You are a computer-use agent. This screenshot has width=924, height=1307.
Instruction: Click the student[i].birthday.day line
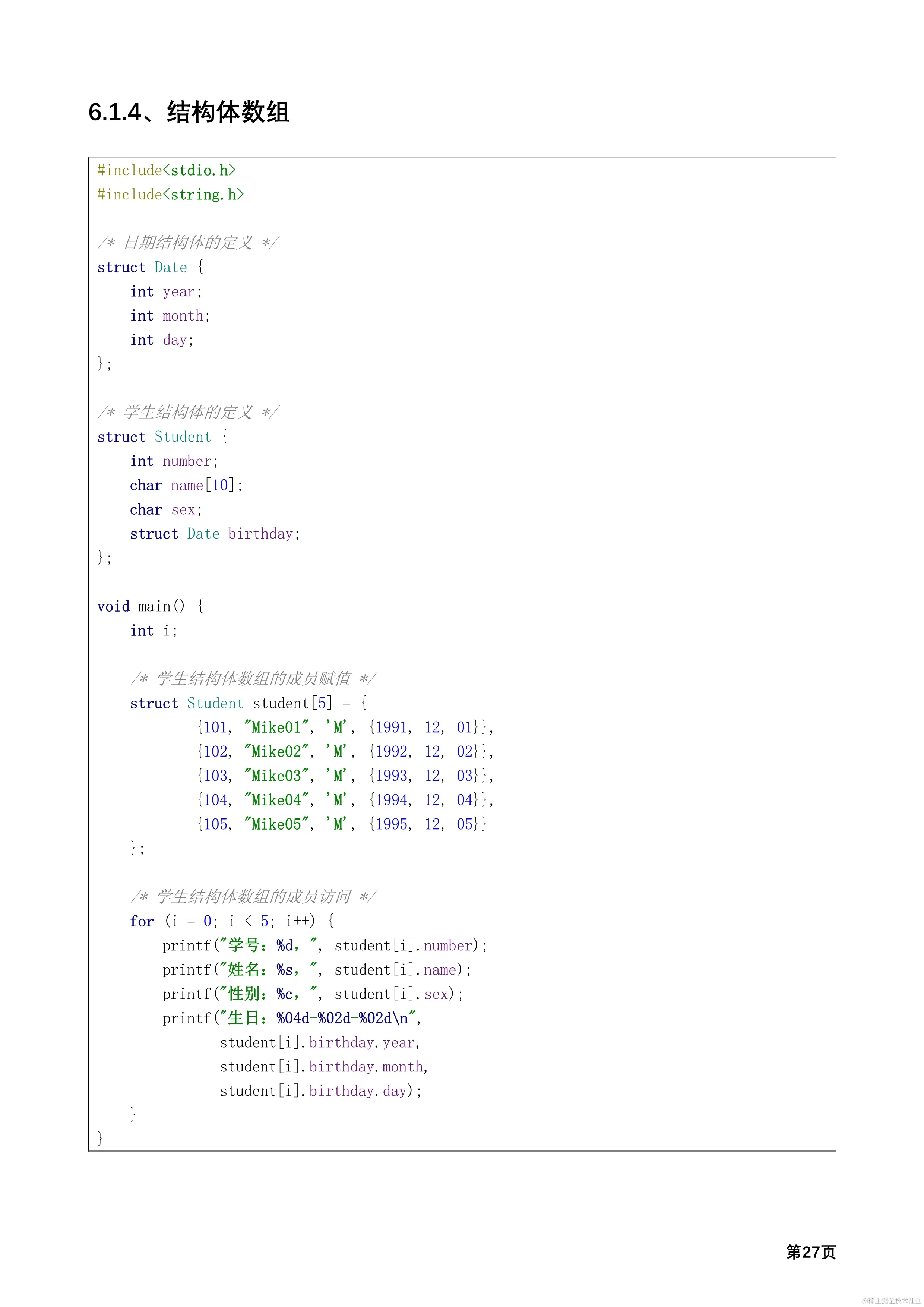click(x=320, y=1091)
